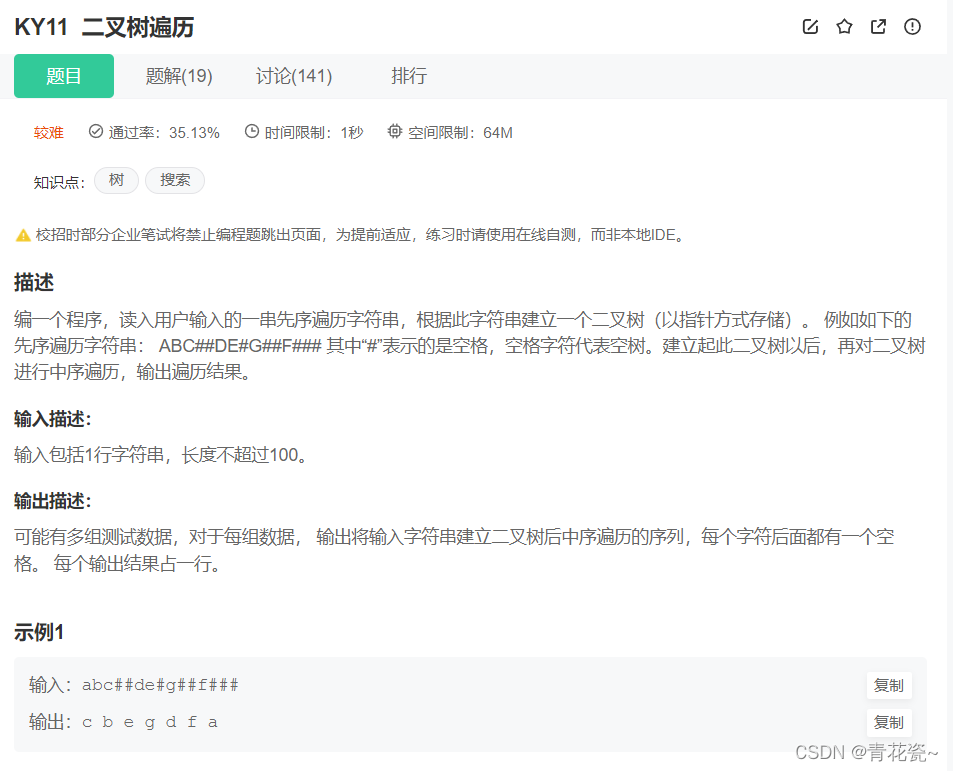Switch to the 题解(19) tab
This screenshot has height=771, width=953.
179,76
